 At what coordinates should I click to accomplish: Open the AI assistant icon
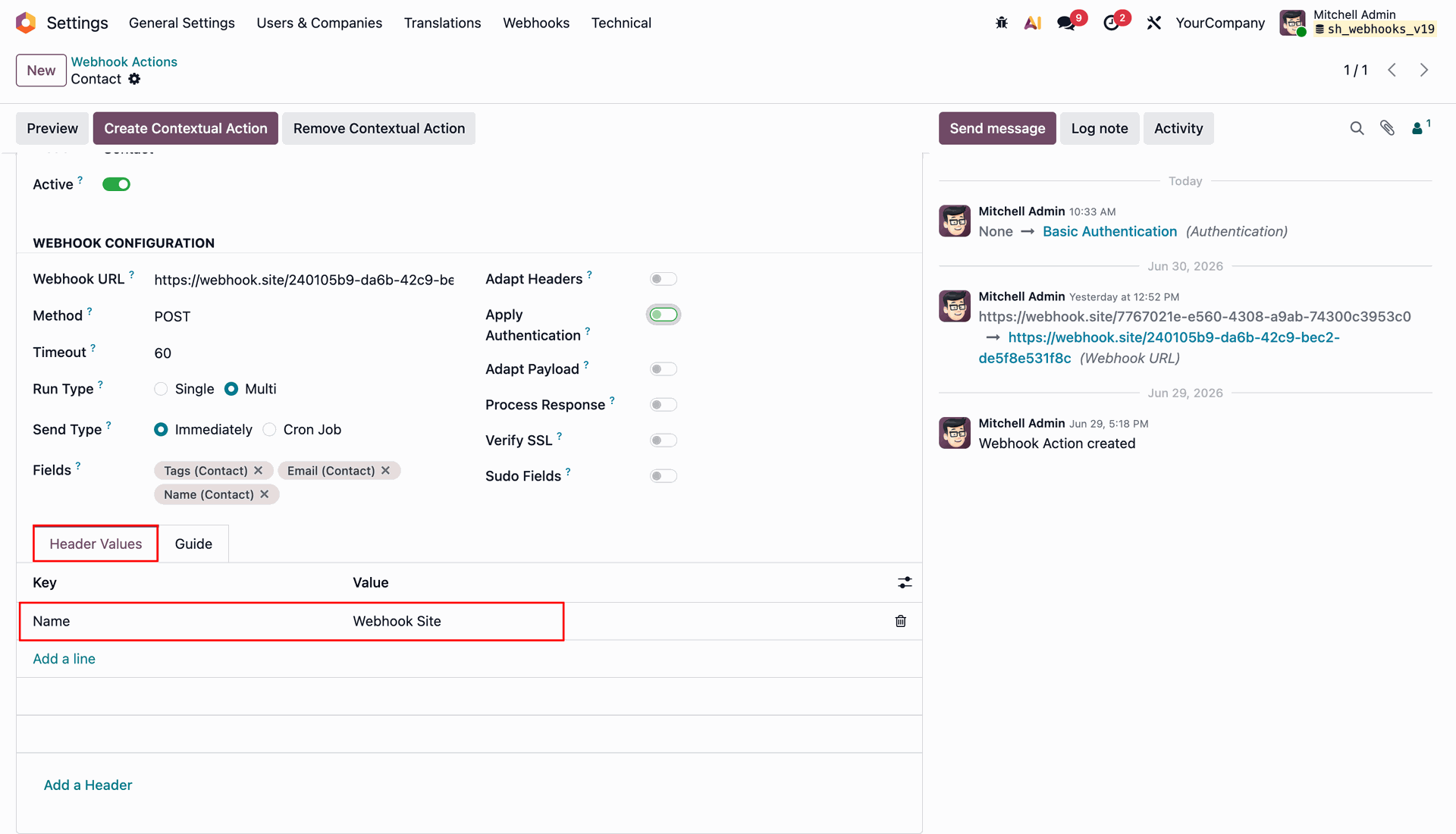click(1032, 23)
